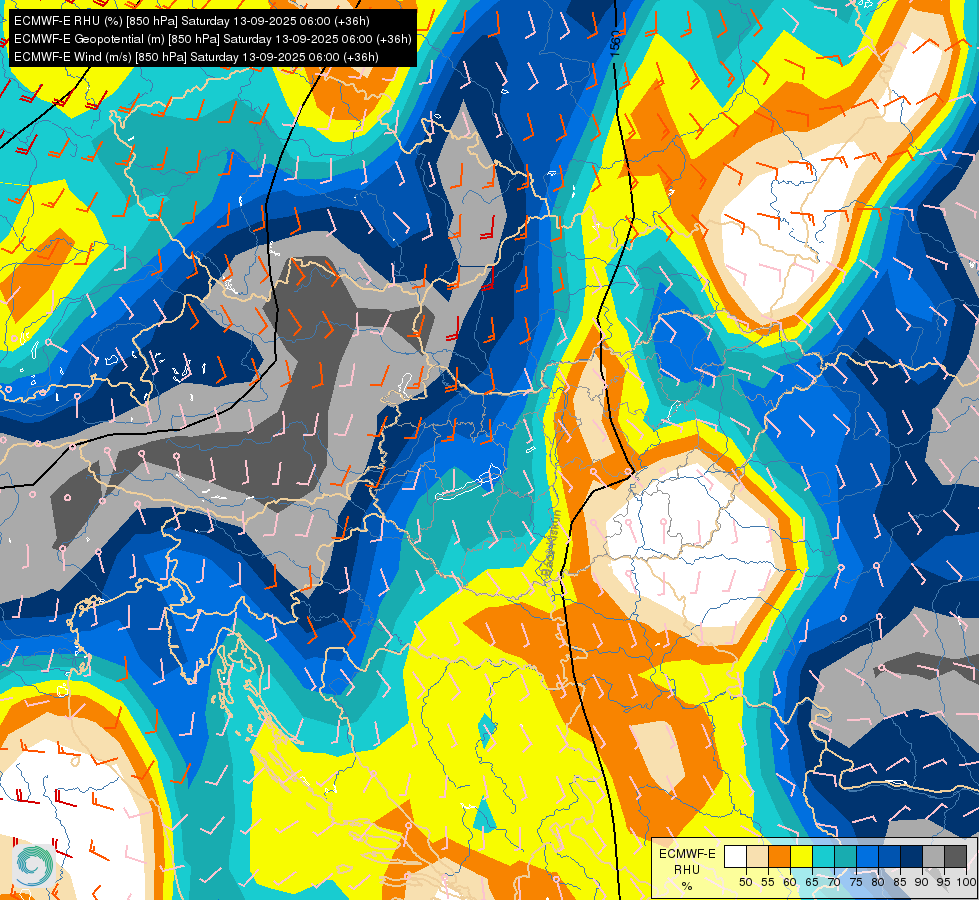Select the orange 55-60% legend swatch
The height and width of the screenshot is (900, 979).
coord(779,857)
